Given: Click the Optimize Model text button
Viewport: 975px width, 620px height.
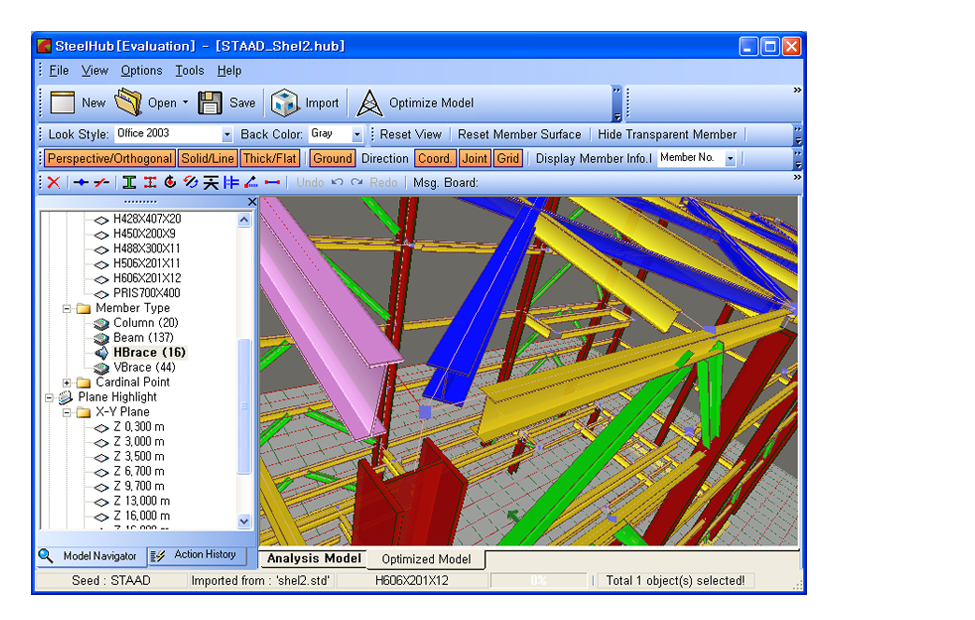Looking at the screenshot, I should click(x=431, y=103).
